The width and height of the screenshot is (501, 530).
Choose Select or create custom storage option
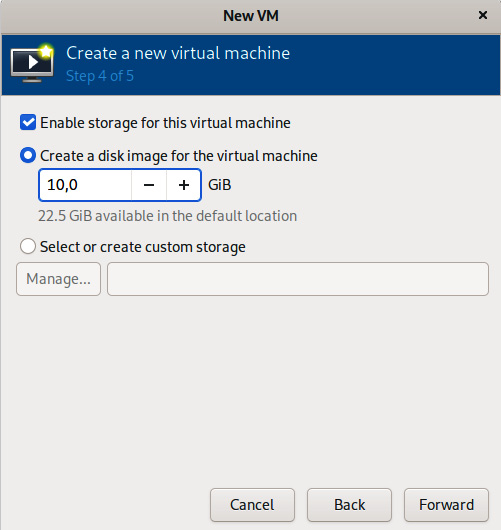[x=28, y=246]
